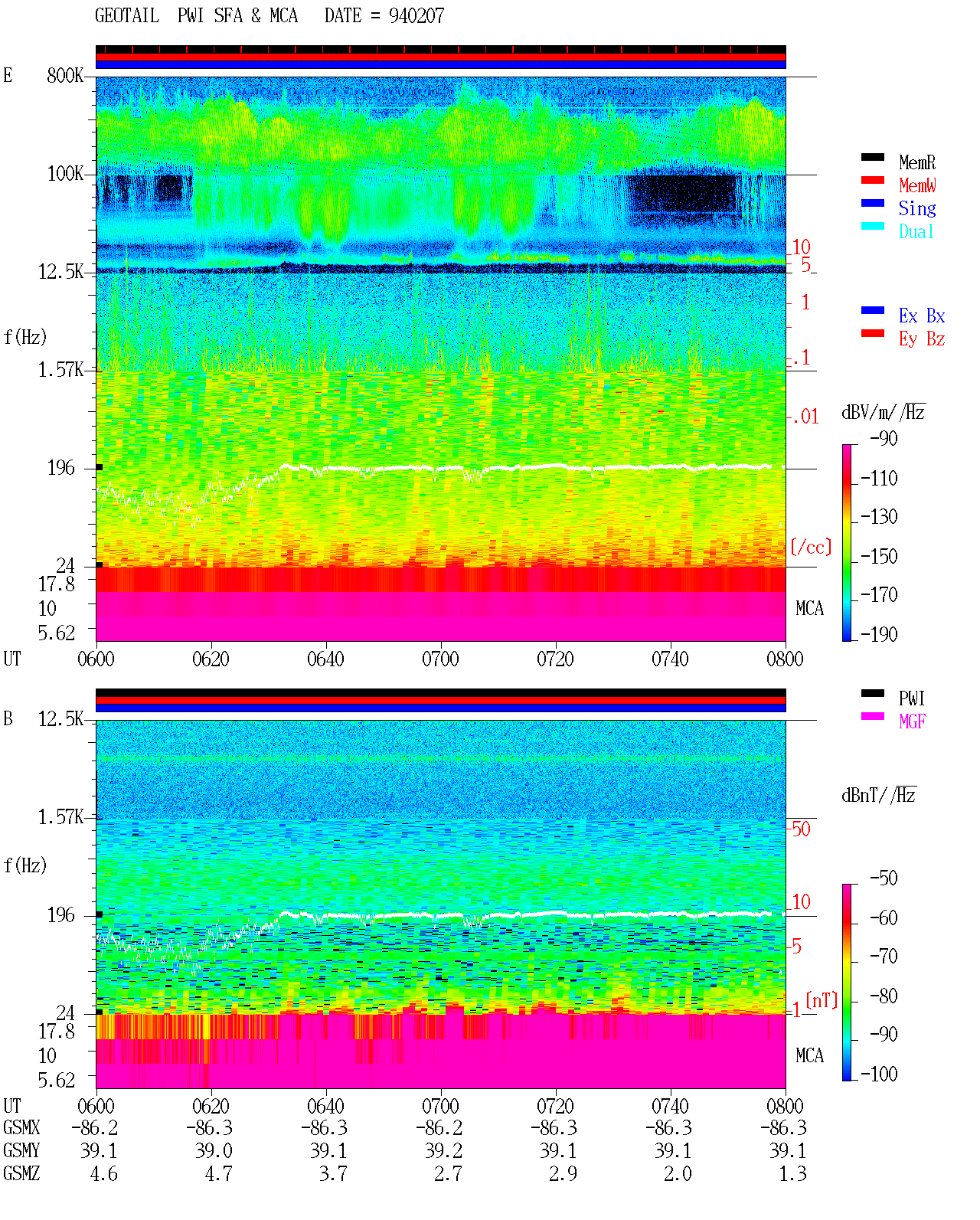This screenshot has height=1220, width=980.
Task: Click the B panel 'f(Hz)' axis title
Action: click(25, 865)
